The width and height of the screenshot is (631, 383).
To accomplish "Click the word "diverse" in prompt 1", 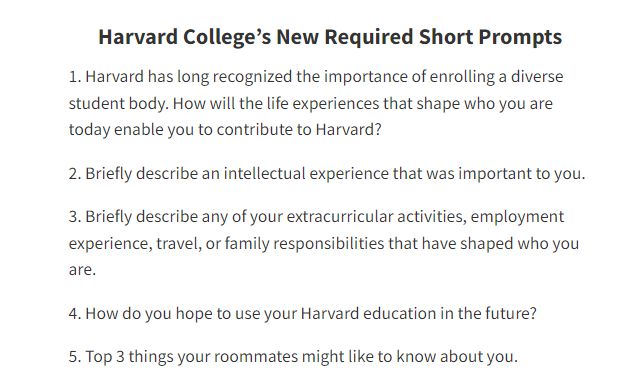I will pyautogui.click(x=537, y=76).
